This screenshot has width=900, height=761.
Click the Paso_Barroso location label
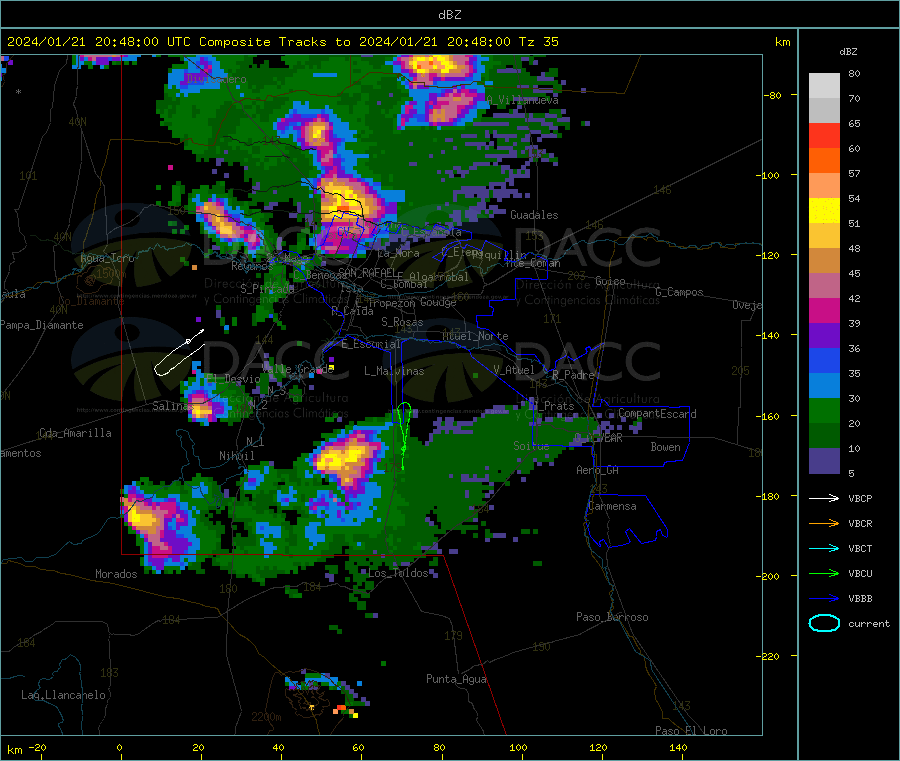[612, 617]
